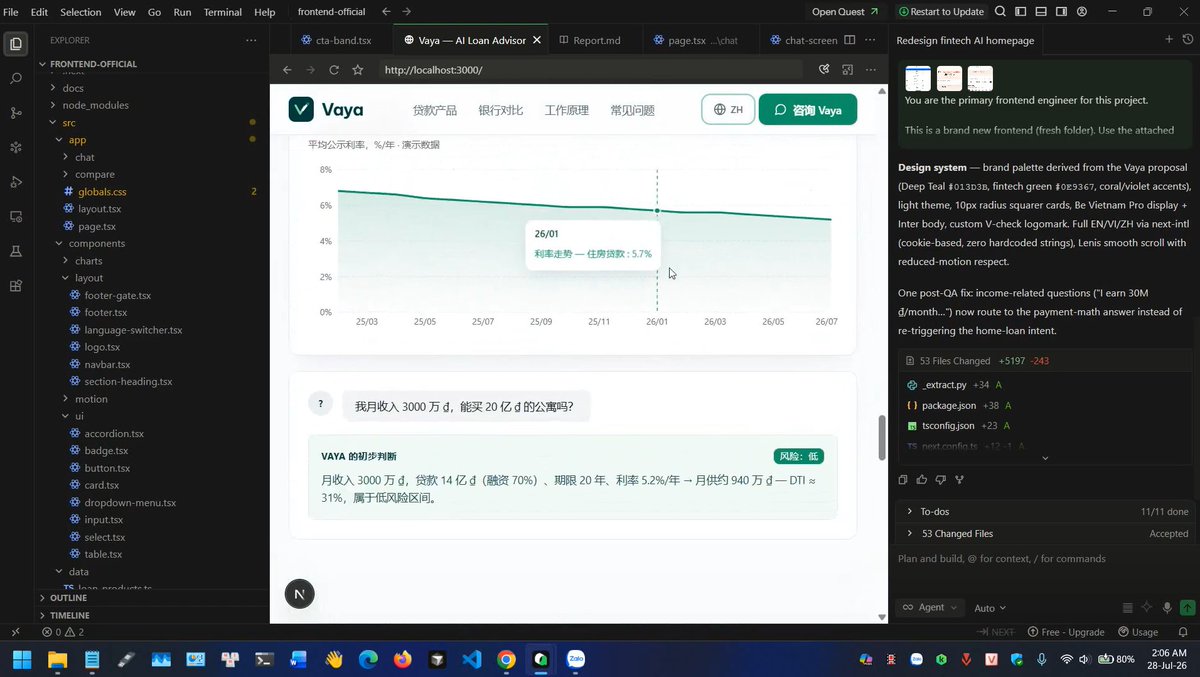
Task: Expand the To-dos list
Action: coord(1043,511)
